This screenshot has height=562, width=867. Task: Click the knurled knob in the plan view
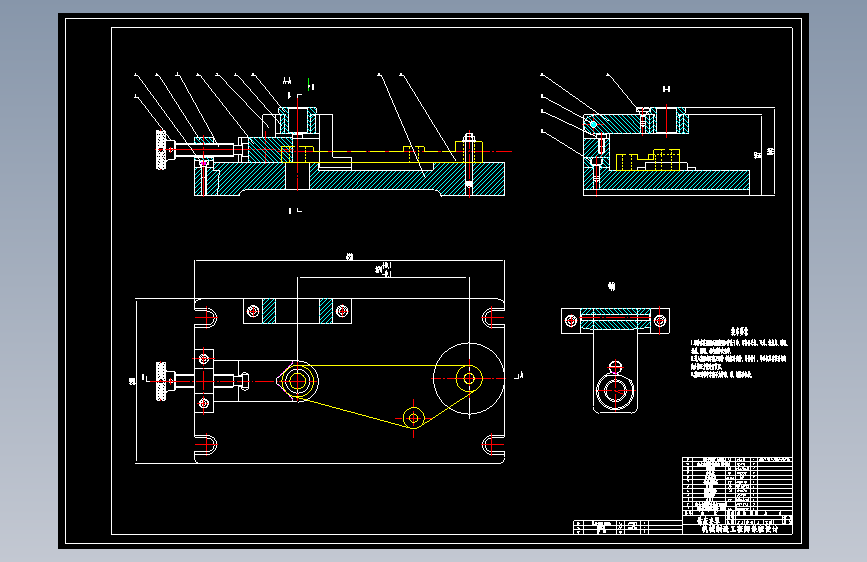(161, 381)
